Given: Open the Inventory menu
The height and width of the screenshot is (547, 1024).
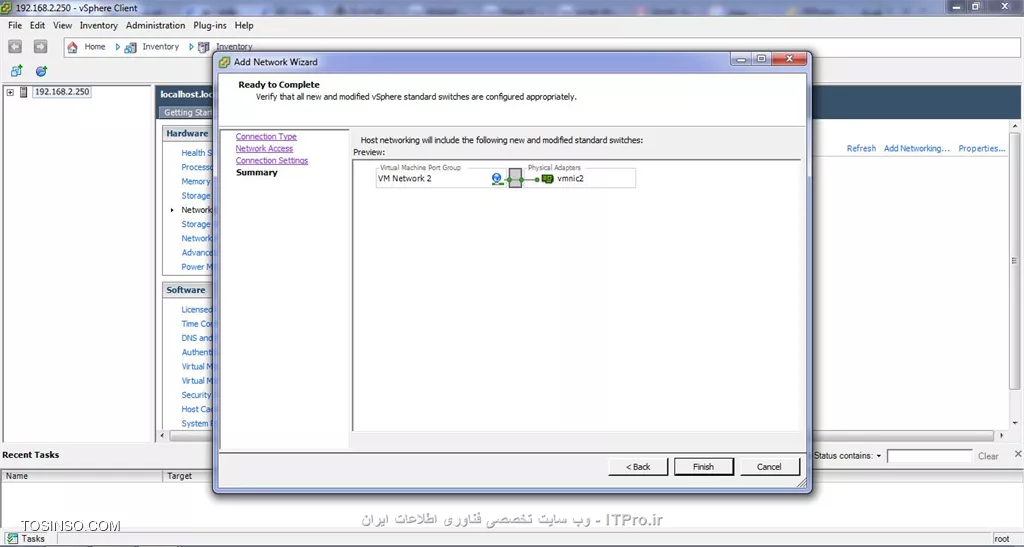Looking at the screenshot, I should (99, 25).
